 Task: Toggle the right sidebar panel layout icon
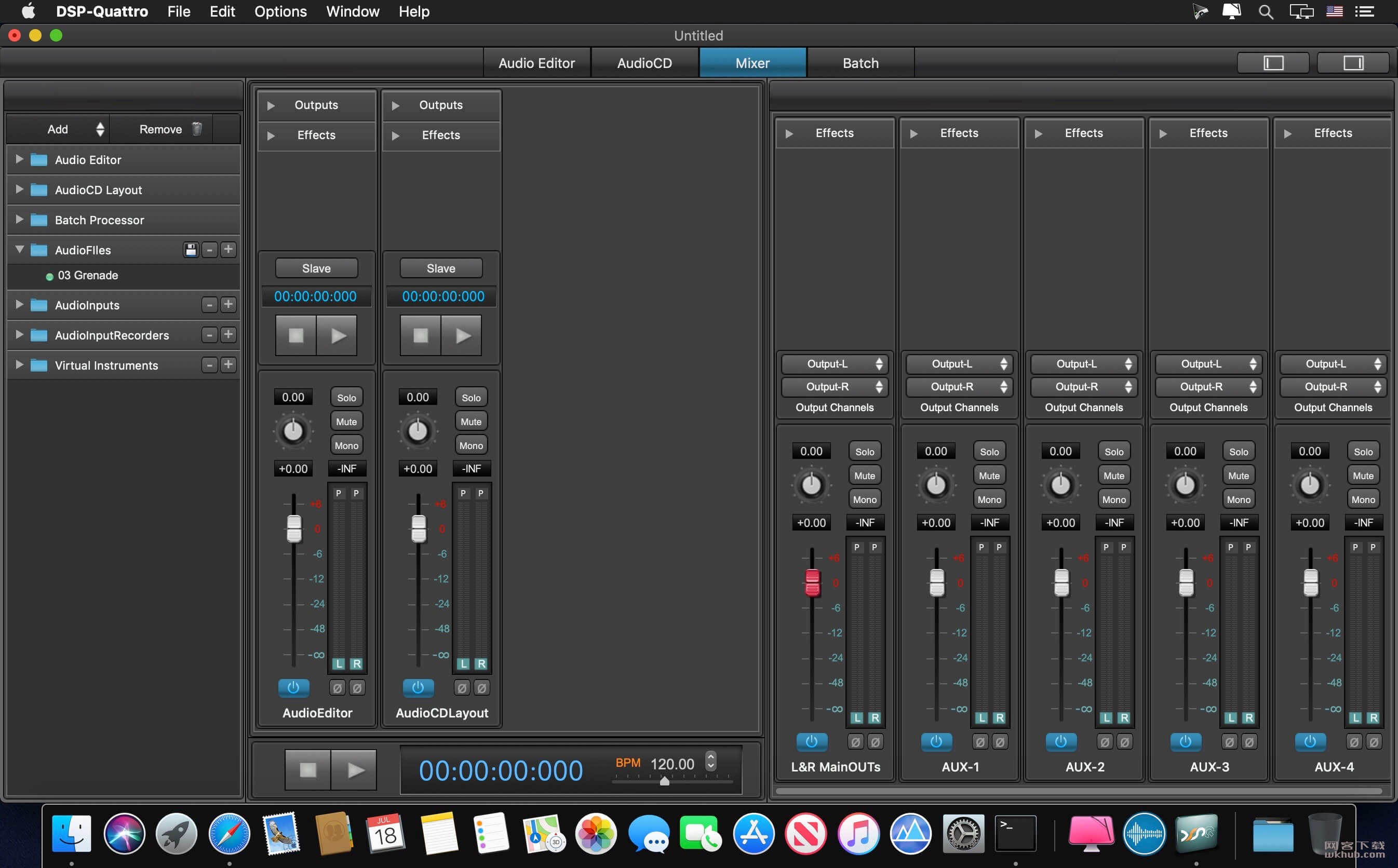(1353, 63)
